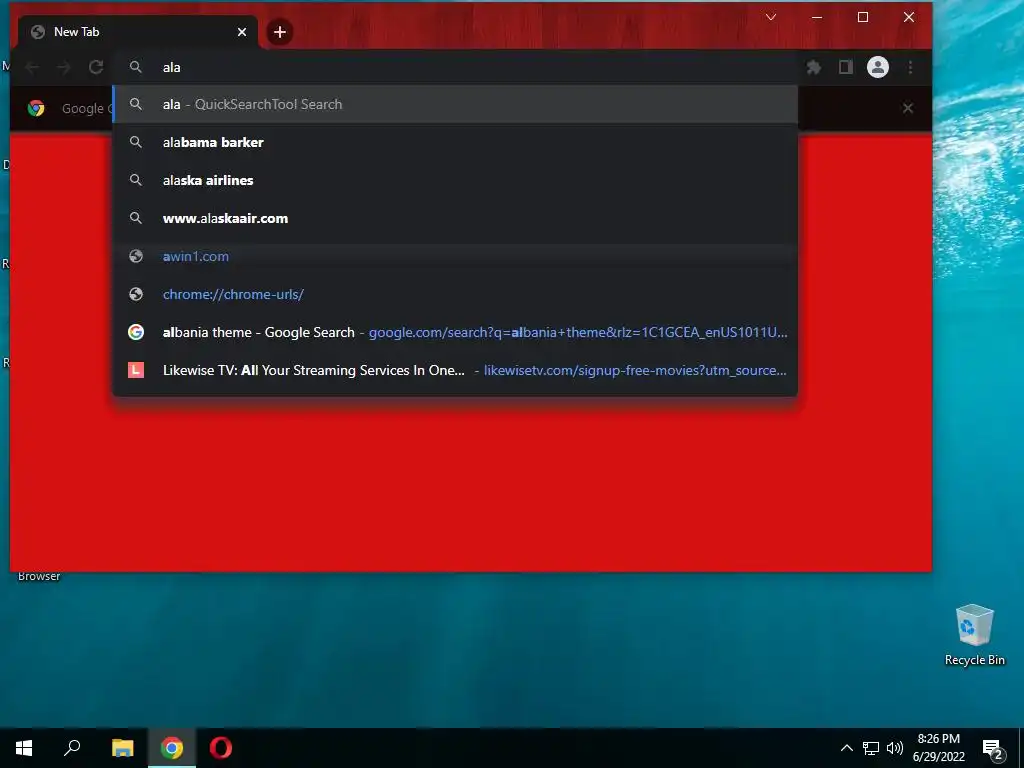
Task: Open the Recycle Bin desktop icon
Action: (974, 634)
